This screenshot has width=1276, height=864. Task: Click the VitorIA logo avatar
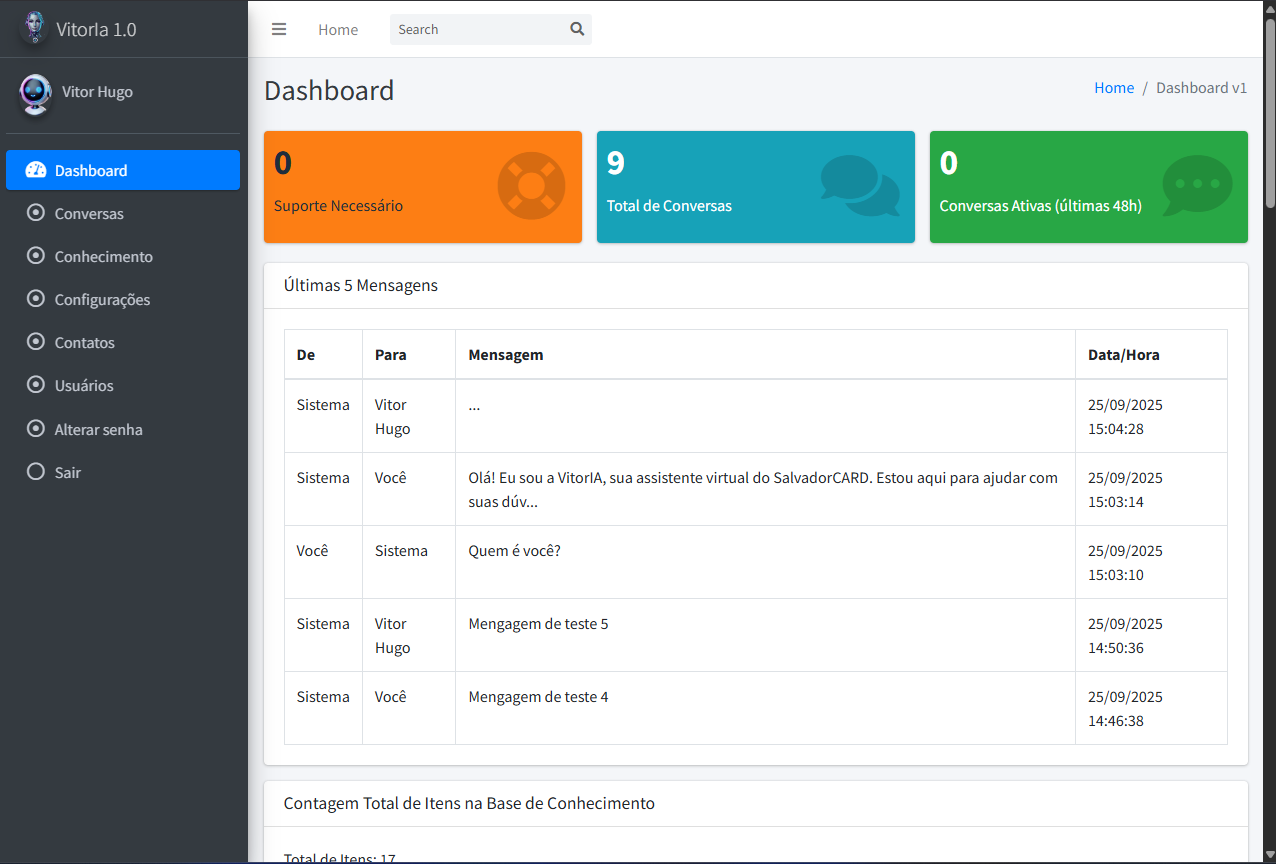click(x=35, y=28)
